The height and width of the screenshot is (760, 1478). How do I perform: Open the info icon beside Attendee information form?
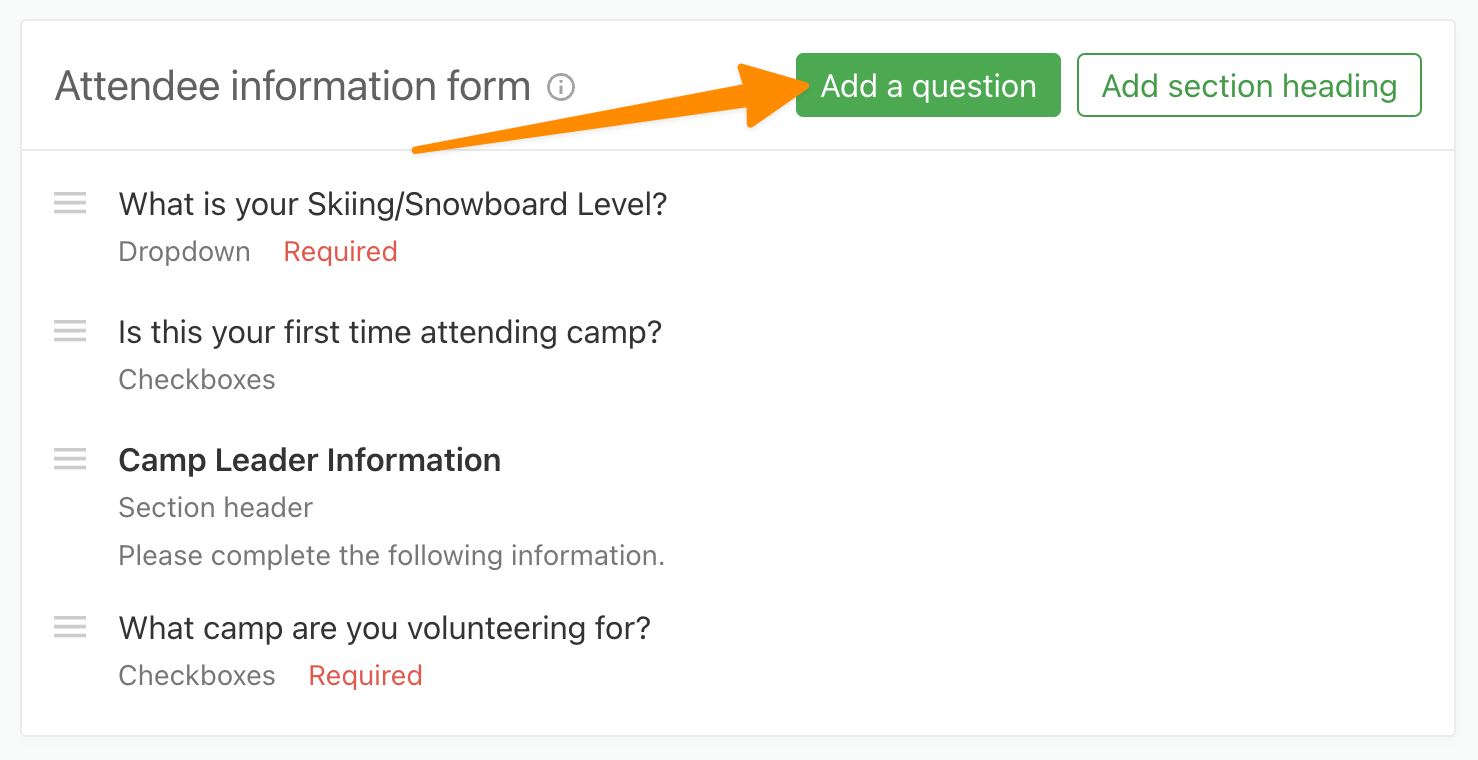pos(562,88)
